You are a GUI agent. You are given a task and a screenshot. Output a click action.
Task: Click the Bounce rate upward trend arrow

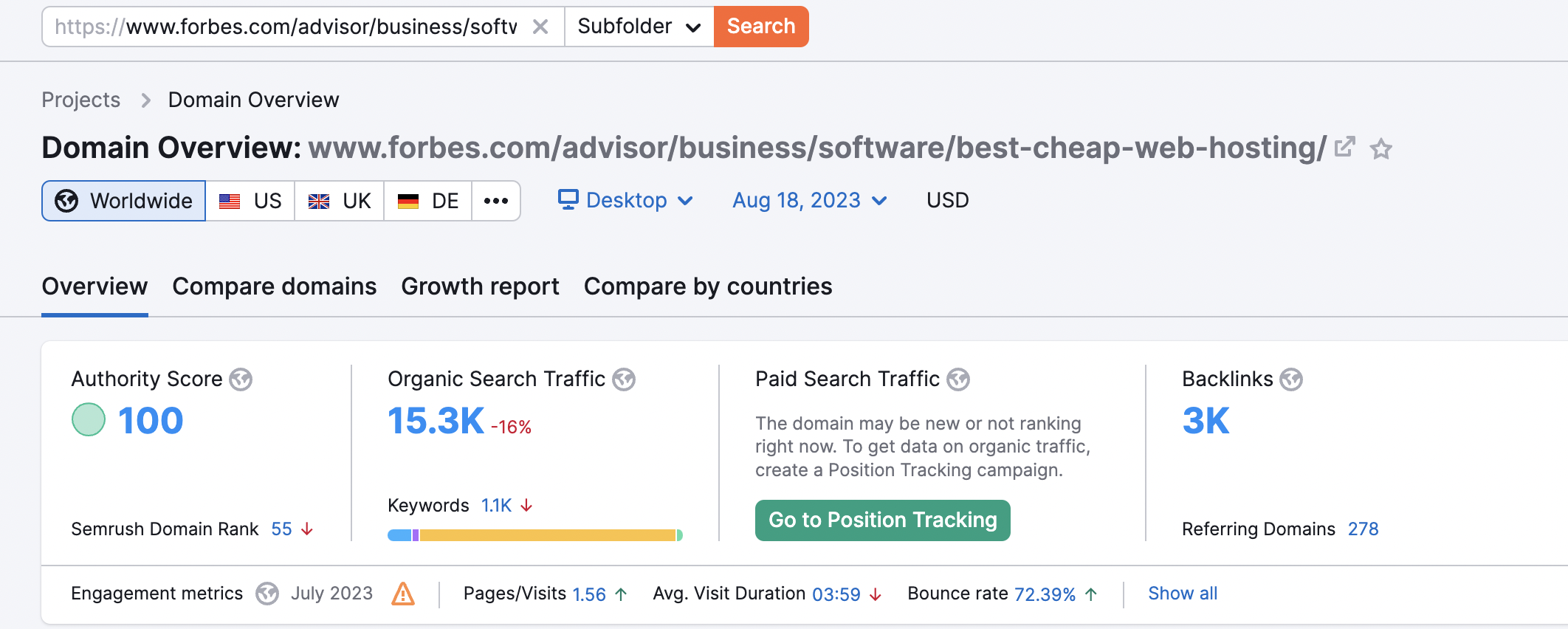coord(1091,594)
